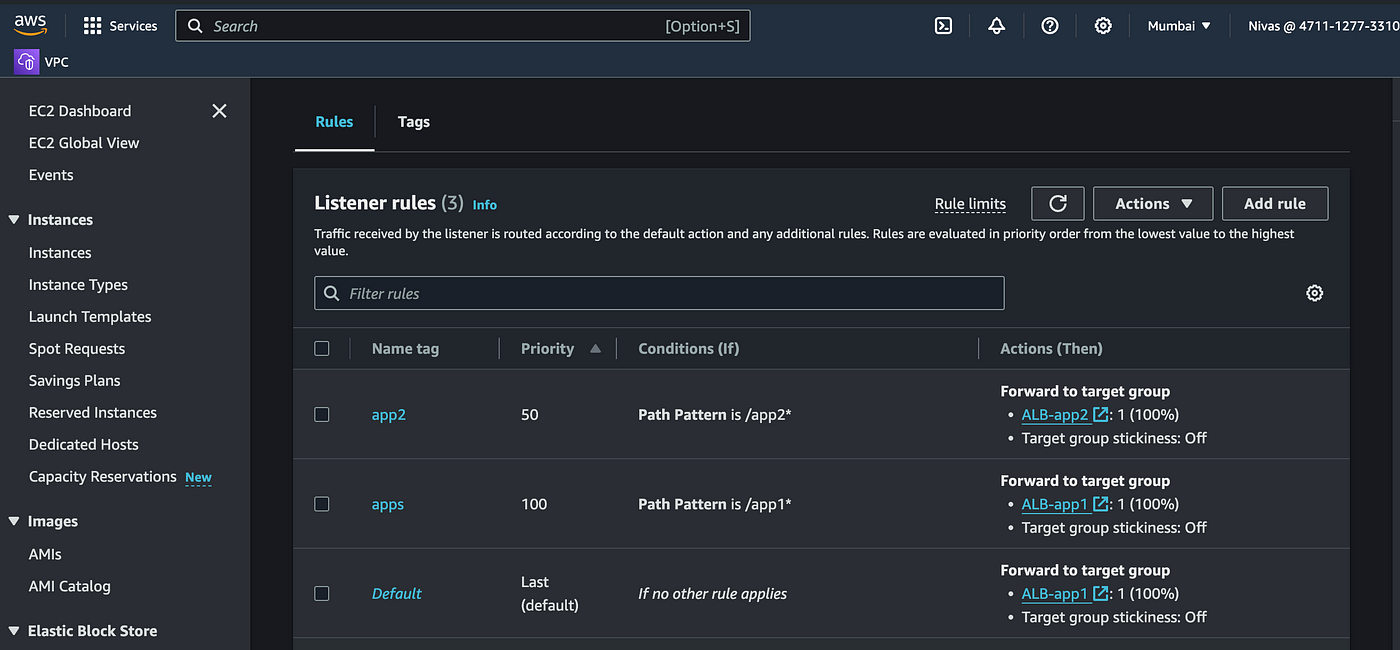1400x650 pixels.
Task: Open Spot Requests in sidebar
Action: coord(77,349)
